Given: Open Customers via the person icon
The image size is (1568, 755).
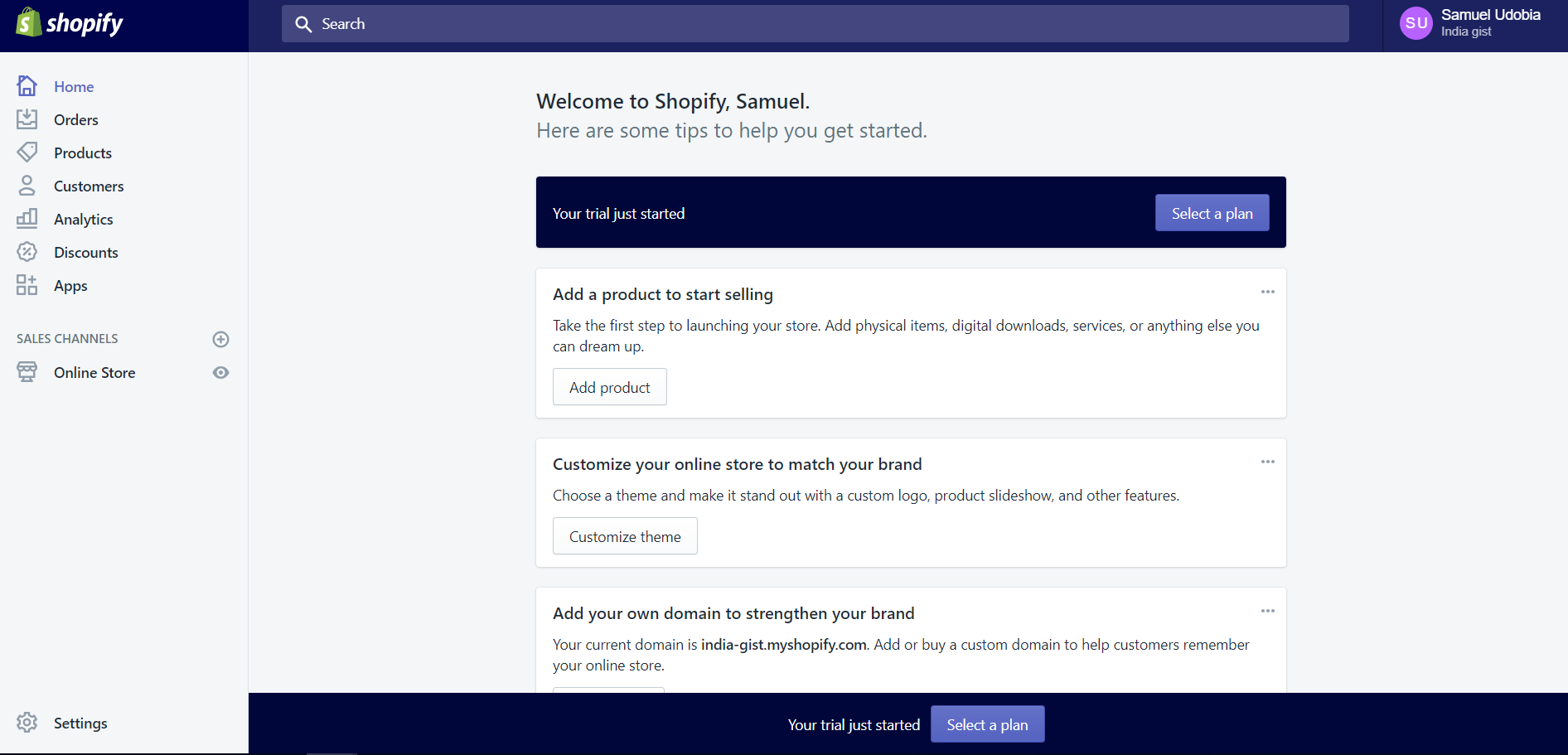Looking at the screenshot, I should point(27,185).
